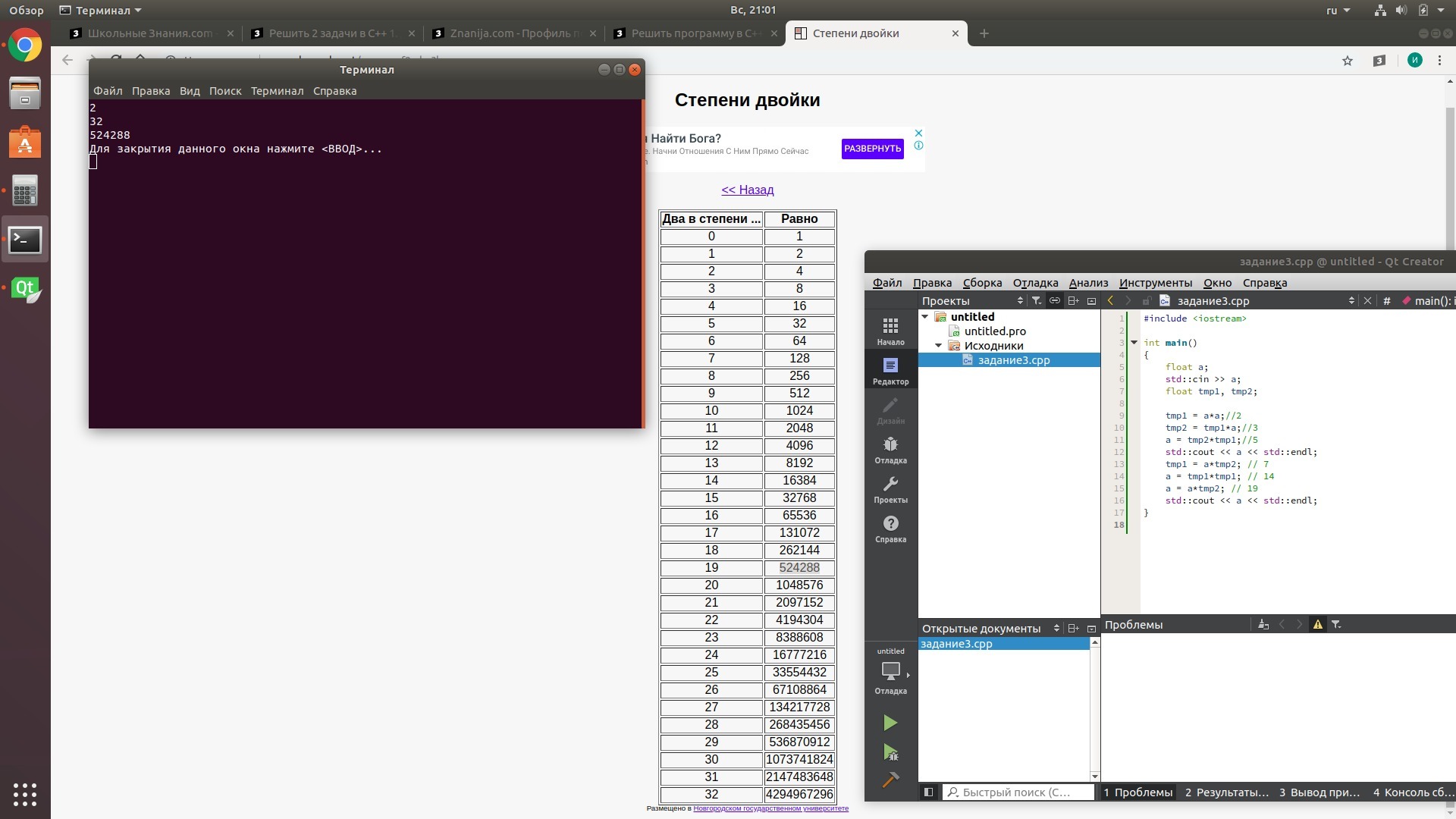The image size is (1456, 819).
Task: Collapse the untitled project tree node
Action: (x=925, y=317)
